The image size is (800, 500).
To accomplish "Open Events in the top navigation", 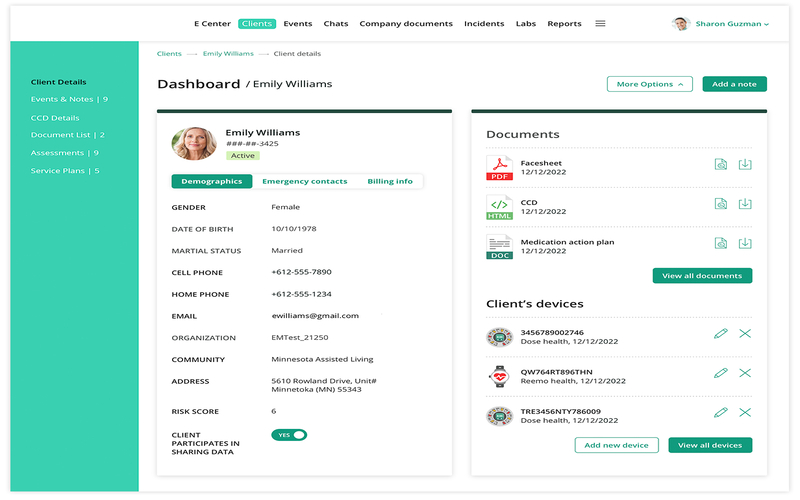I will click(297, 24).
